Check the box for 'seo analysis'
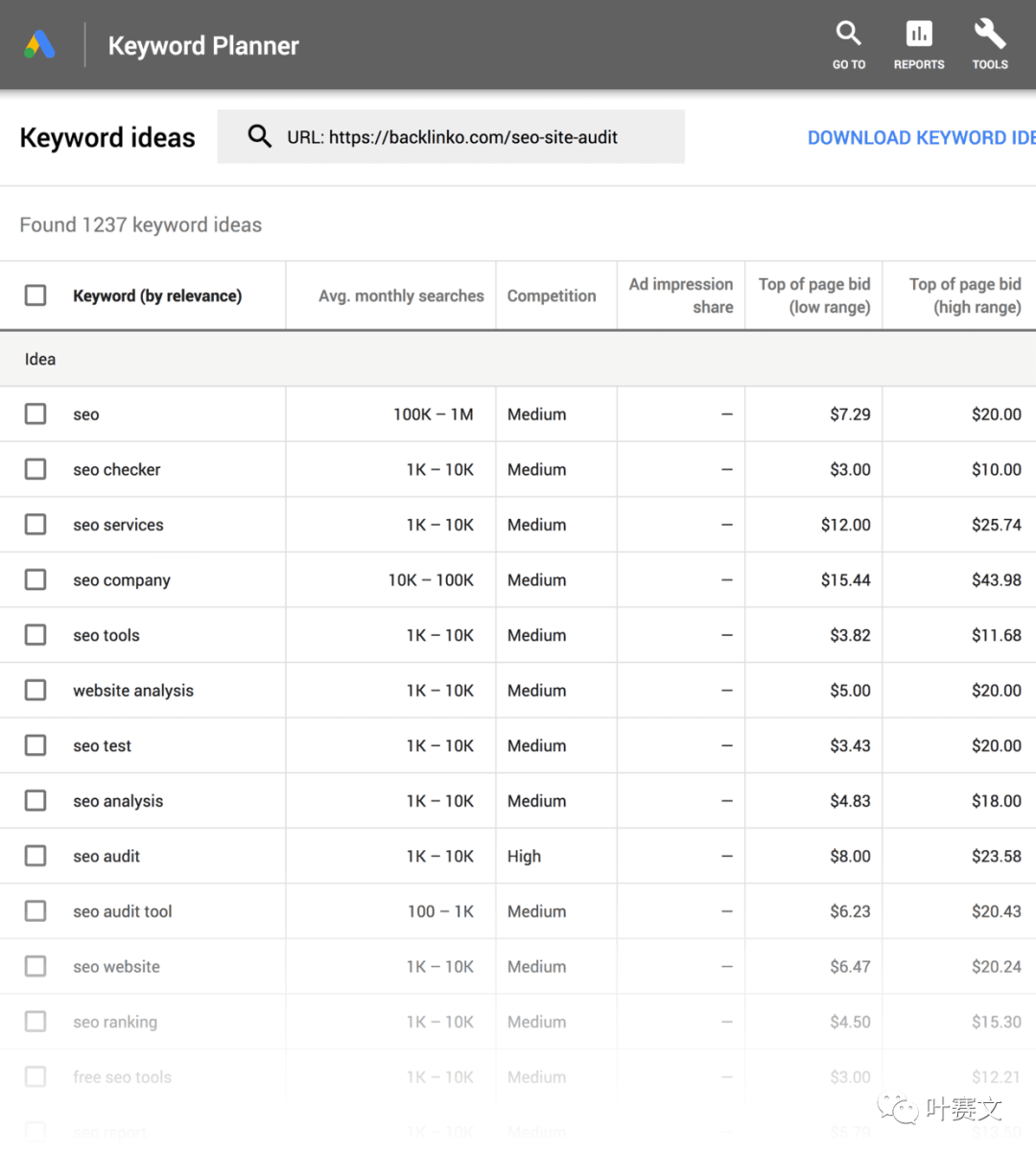This screenshot has height=1155, width=1036. click(35, 800)
